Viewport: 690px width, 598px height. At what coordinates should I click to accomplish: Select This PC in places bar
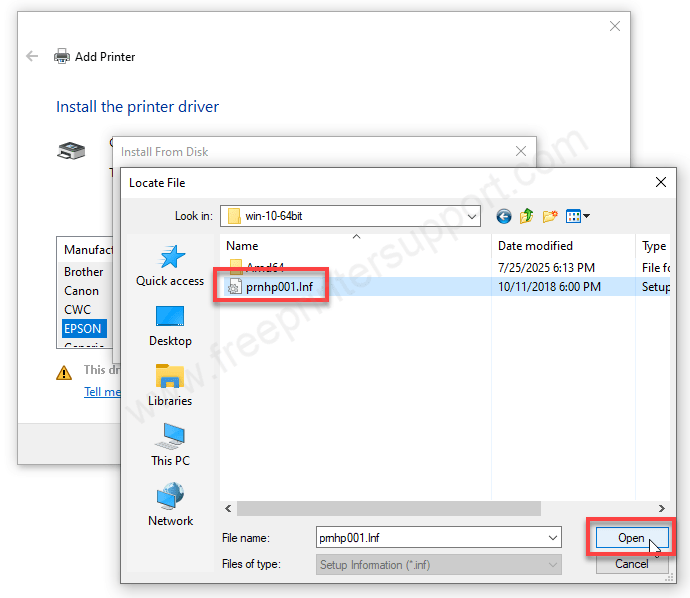coord(170,446)
